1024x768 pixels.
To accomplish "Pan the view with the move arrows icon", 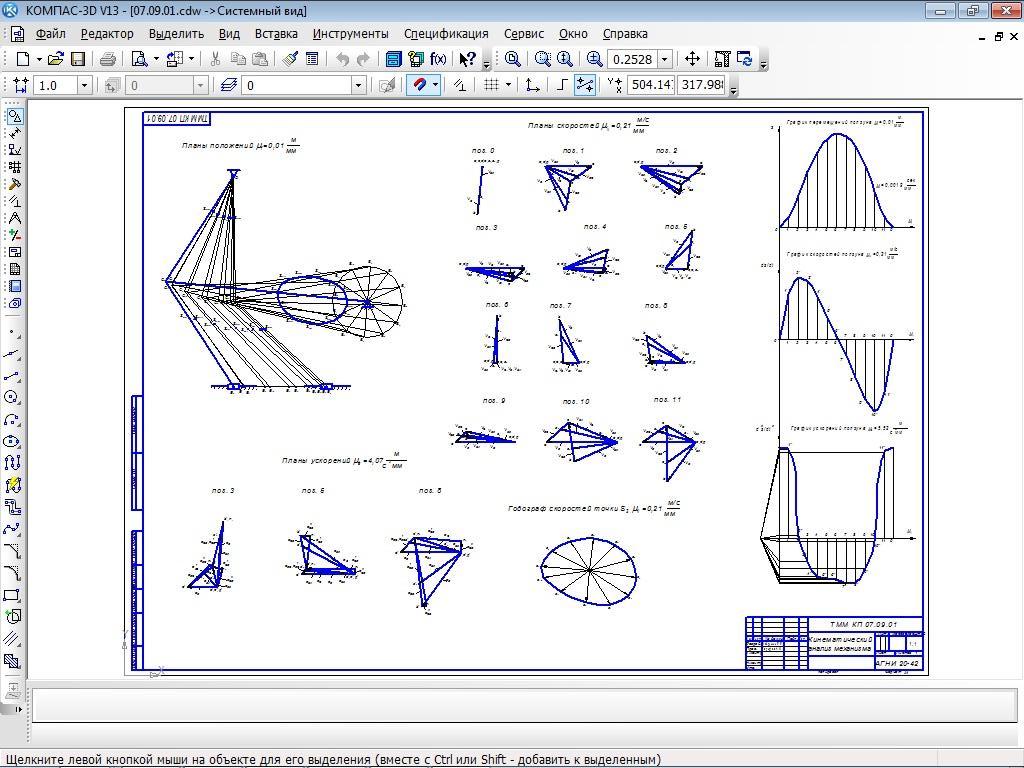I will pos(692,59).
